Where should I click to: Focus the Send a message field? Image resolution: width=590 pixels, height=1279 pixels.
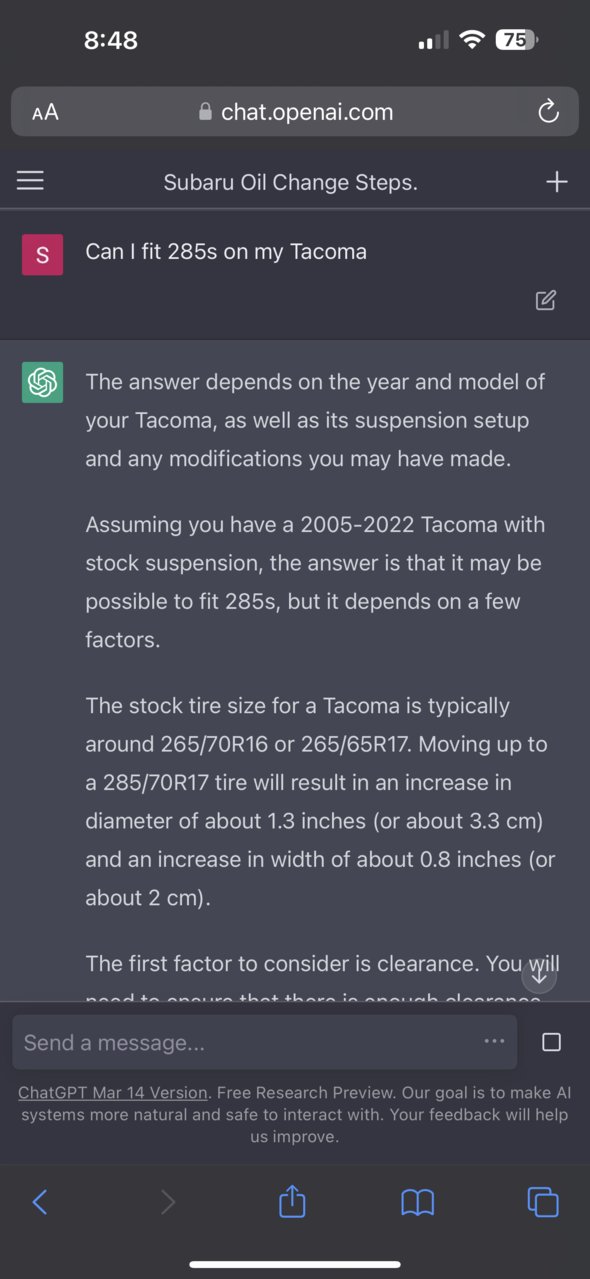pyautogui.click(x=265, y=1042)
